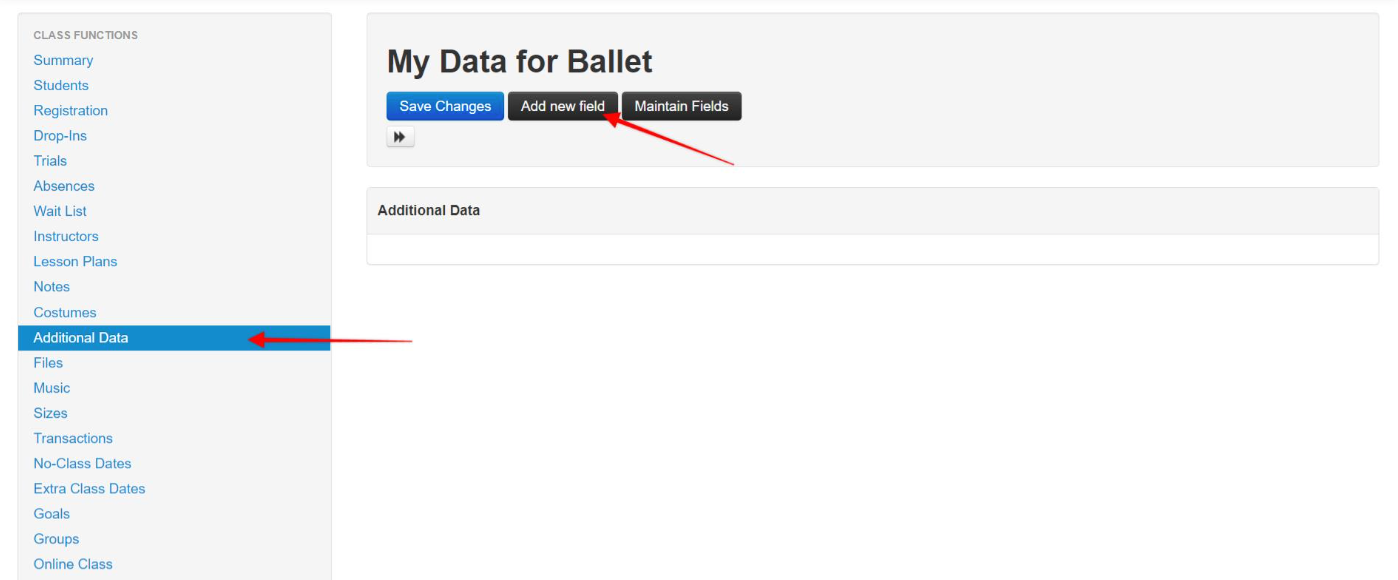Open the Summary class function
Image resolution: width=1398 pixels, height=580 pixels.
pyautogui.click(x=63, y=60)
